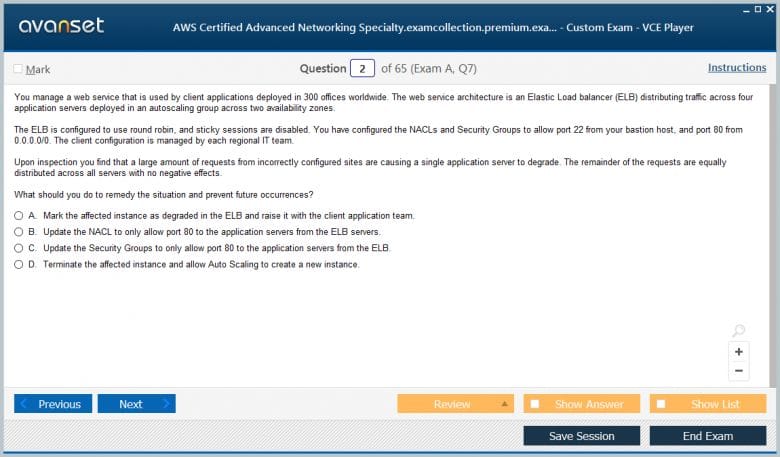Viewport: 780px width, 457px height.
Task: Enable the Show Answer checkbox
Action: click(535, 404)
